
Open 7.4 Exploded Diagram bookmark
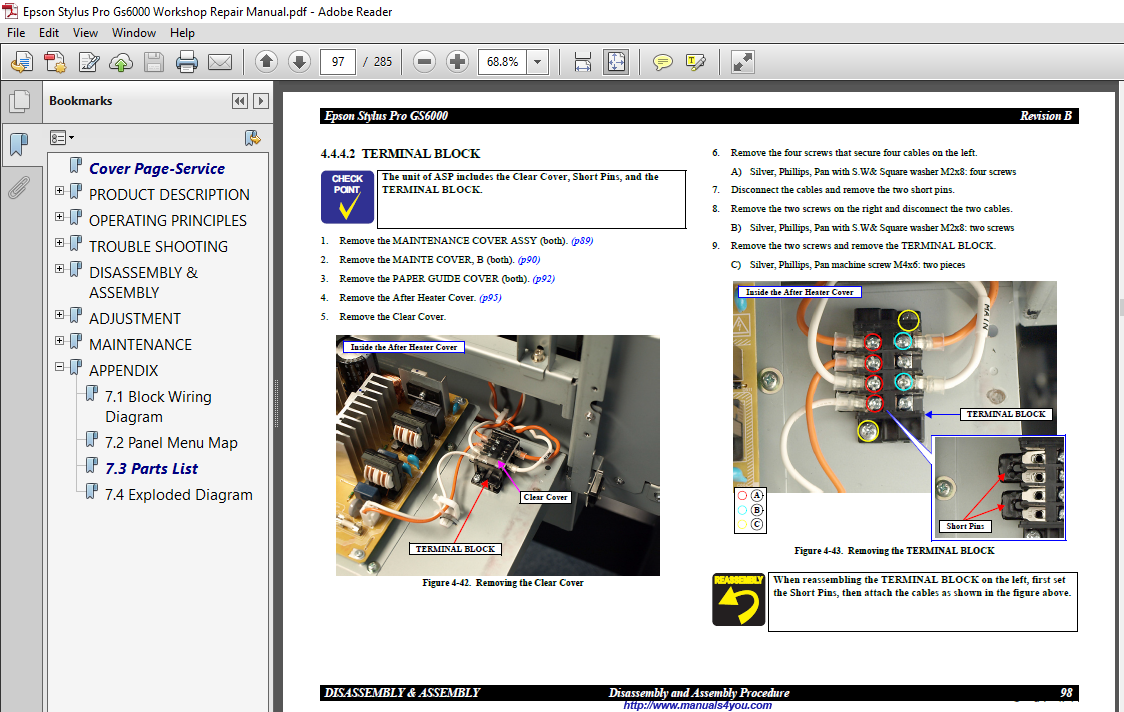[178, 495]
